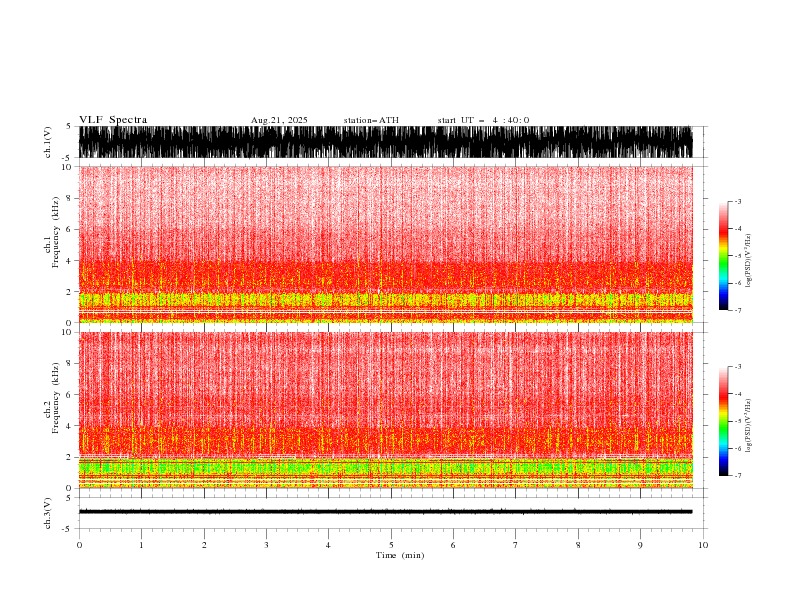Click the lower colorbar's log(PSD)(V²/Hz) label

click(x=748, y=425)
